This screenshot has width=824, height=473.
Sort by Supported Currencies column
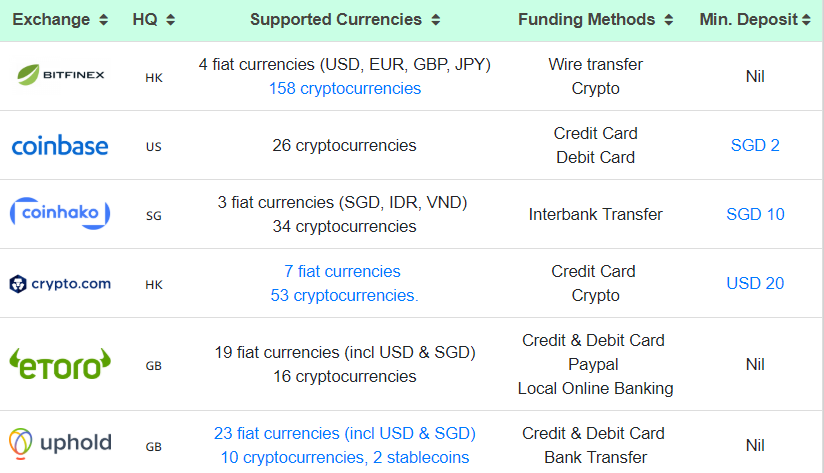[x=344, y=20]
